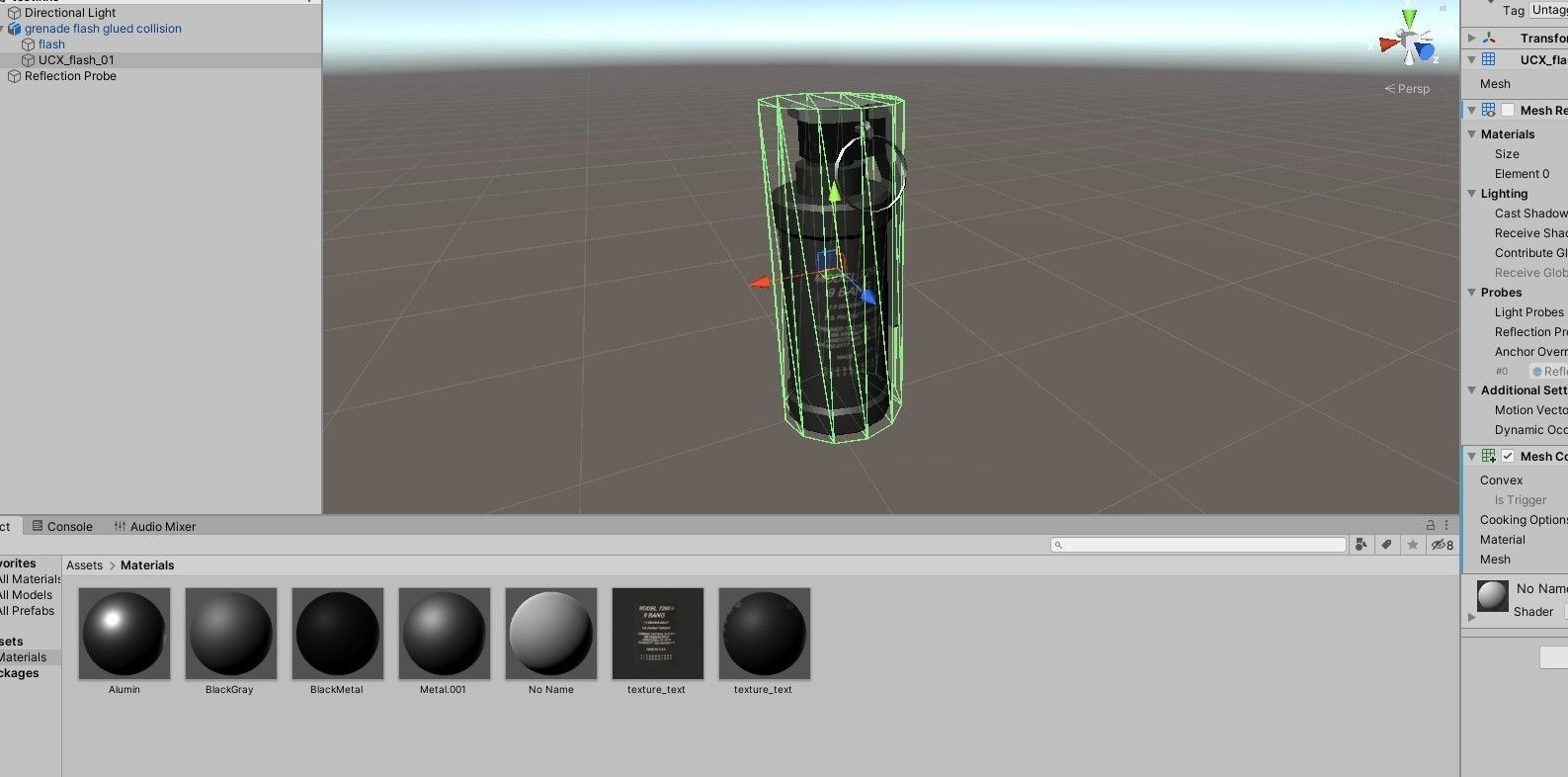Click the green Y axis cone on scene gizmo
Image resolution: width=1568 pixels, height=777 pixels.
tap(1410, 18)
